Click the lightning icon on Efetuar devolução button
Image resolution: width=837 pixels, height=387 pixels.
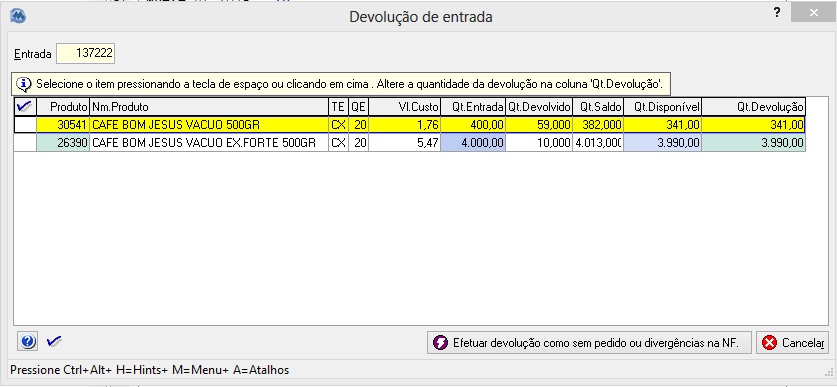pos(440,343)
